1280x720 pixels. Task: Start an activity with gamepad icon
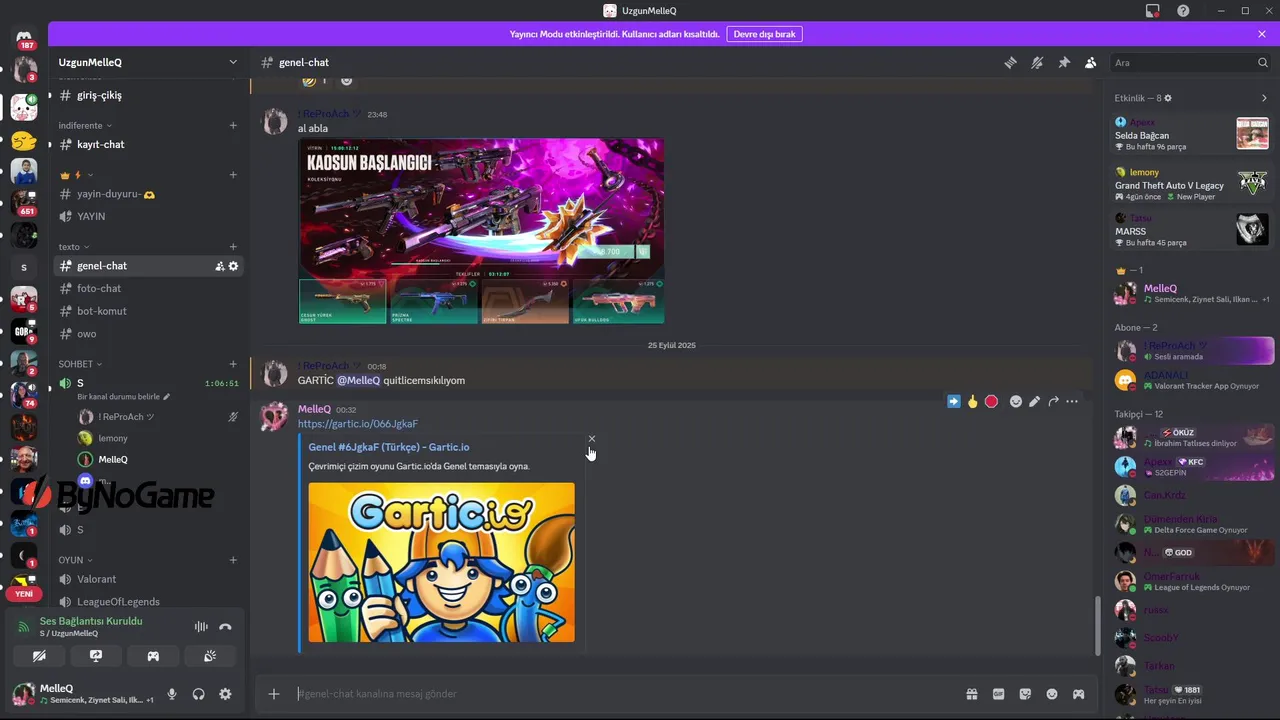[x=153, y=656]
